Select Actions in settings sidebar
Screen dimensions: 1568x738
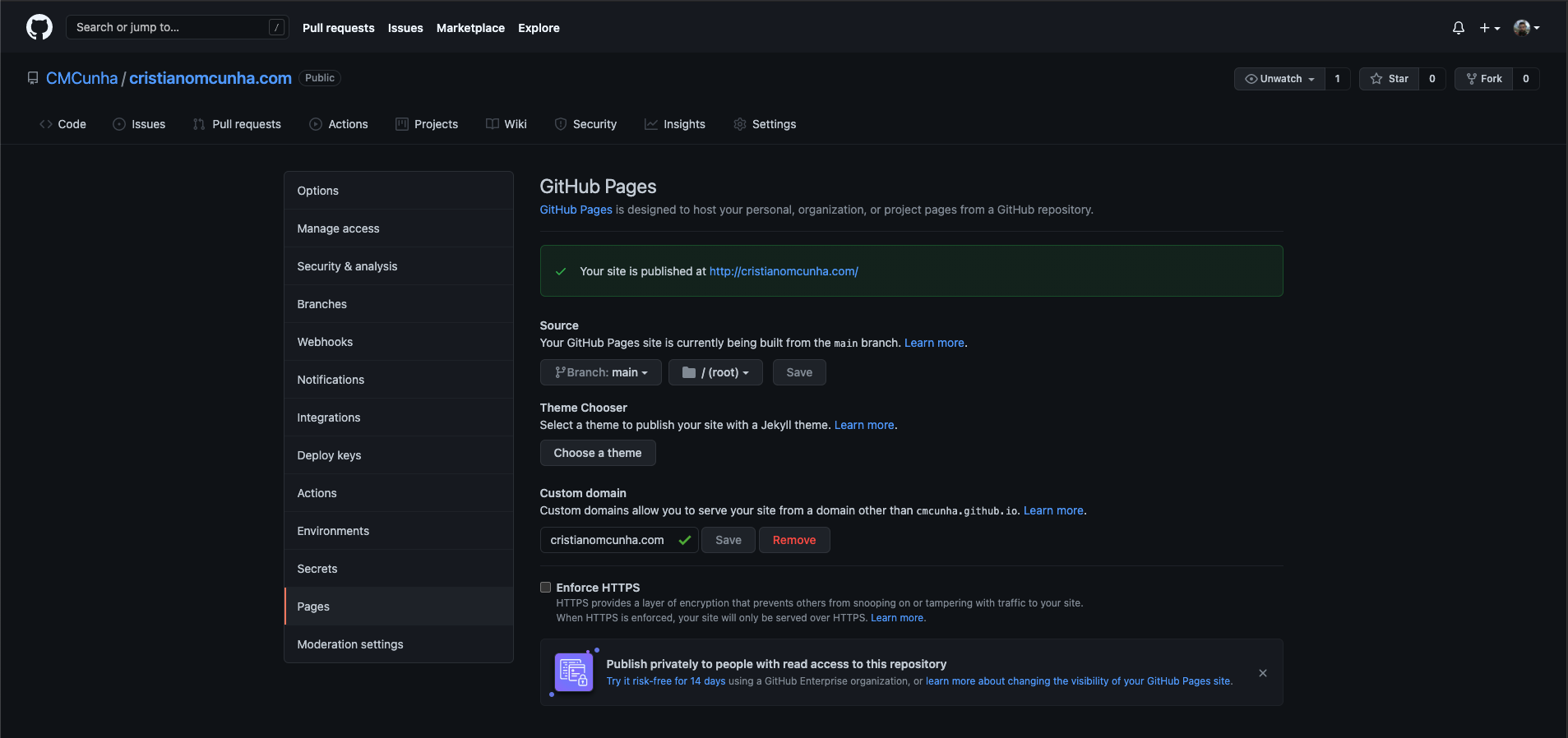tap(399, 493)
